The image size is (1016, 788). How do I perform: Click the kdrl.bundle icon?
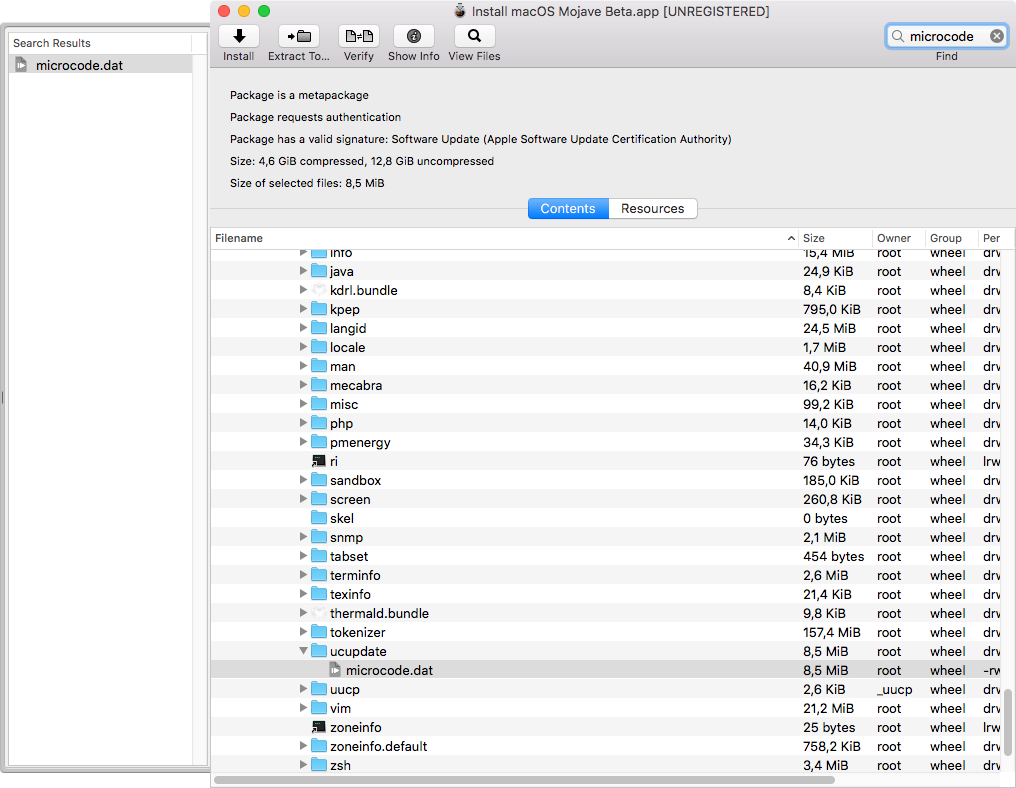click(319, 290)
